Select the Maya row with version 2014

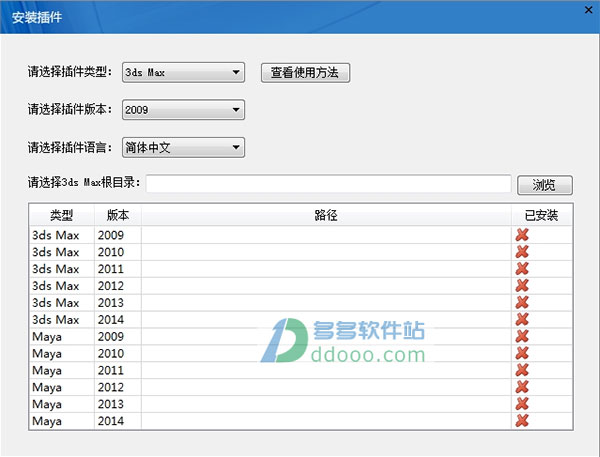pos(301,421)
